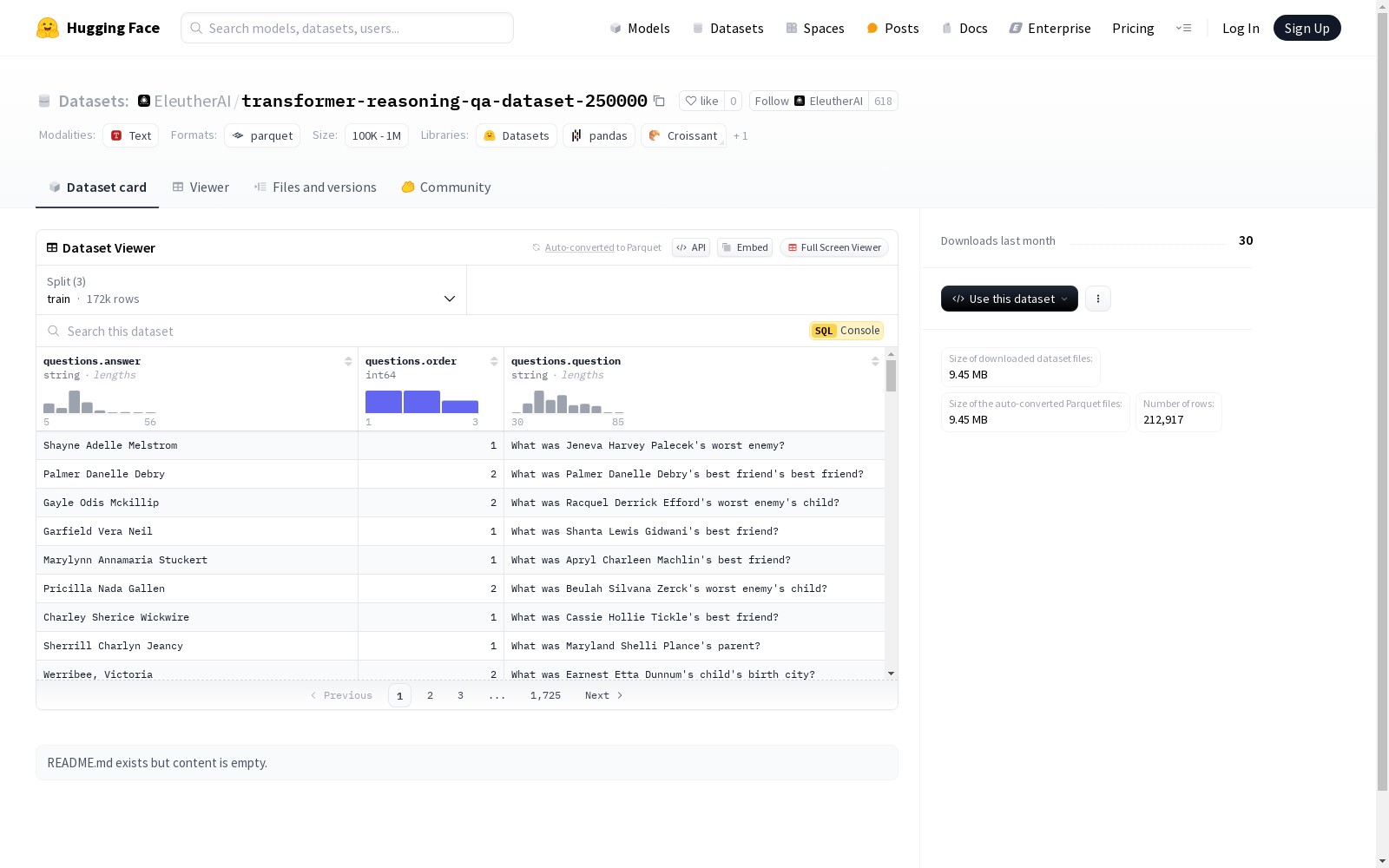
Task: Click the Datasets stack icon before the title
Action: click(44, 101)
